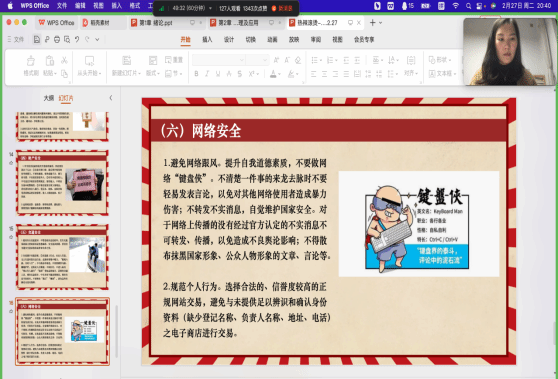Viewport: 558px width, 379px height.
Task: Click the clear formatting eraser icon
Action: click(x=298, y=60)
